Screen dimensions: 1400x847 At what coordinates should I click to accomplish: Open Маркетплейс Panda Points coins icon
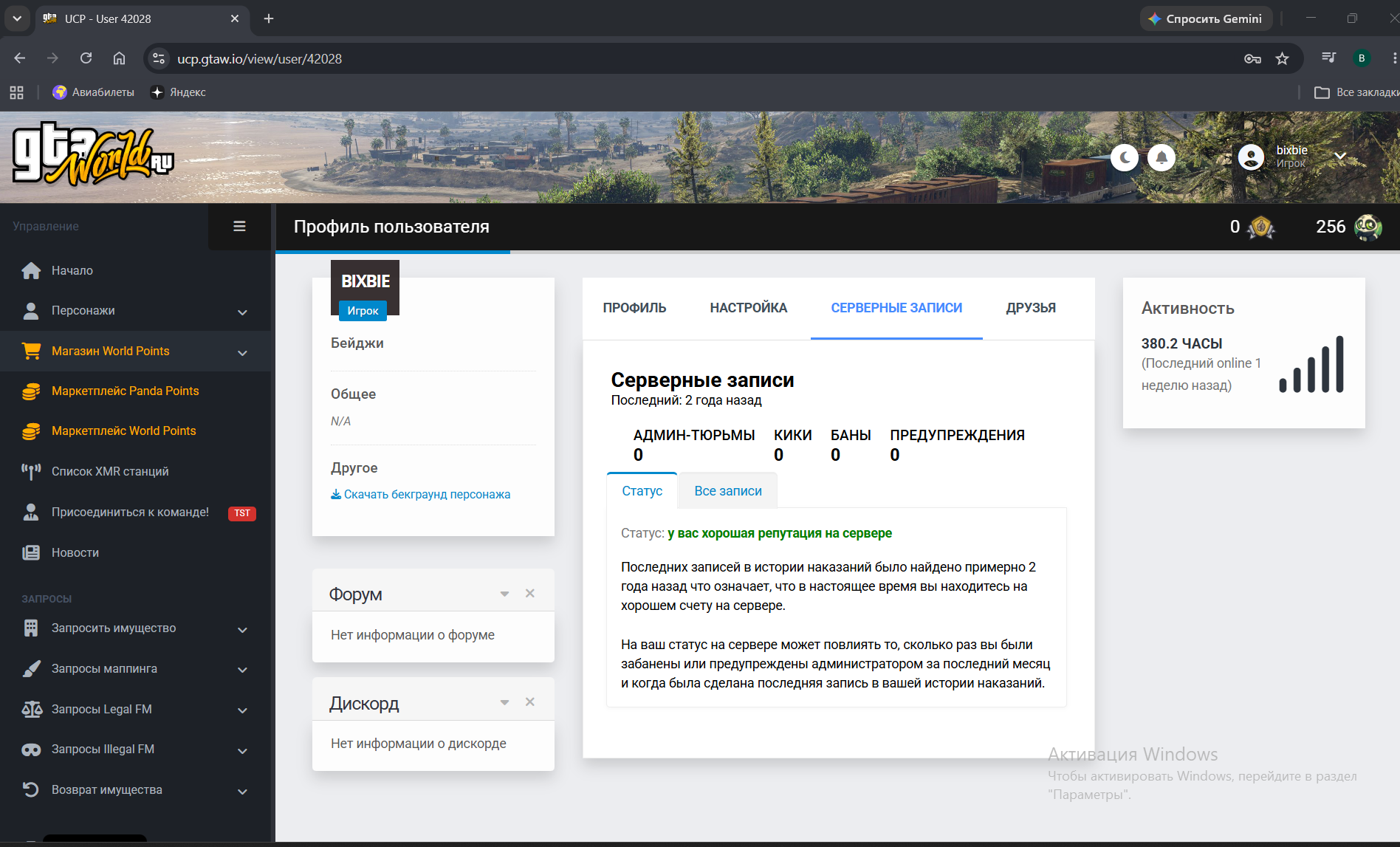click(31, 391)
